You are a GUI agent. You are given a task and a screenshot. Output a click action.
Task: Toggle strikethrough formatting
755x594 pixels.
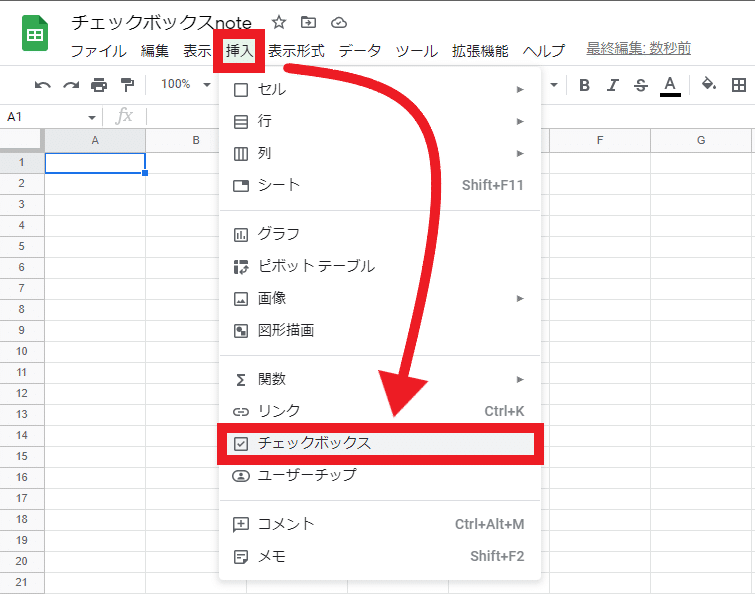pos(640,85)
